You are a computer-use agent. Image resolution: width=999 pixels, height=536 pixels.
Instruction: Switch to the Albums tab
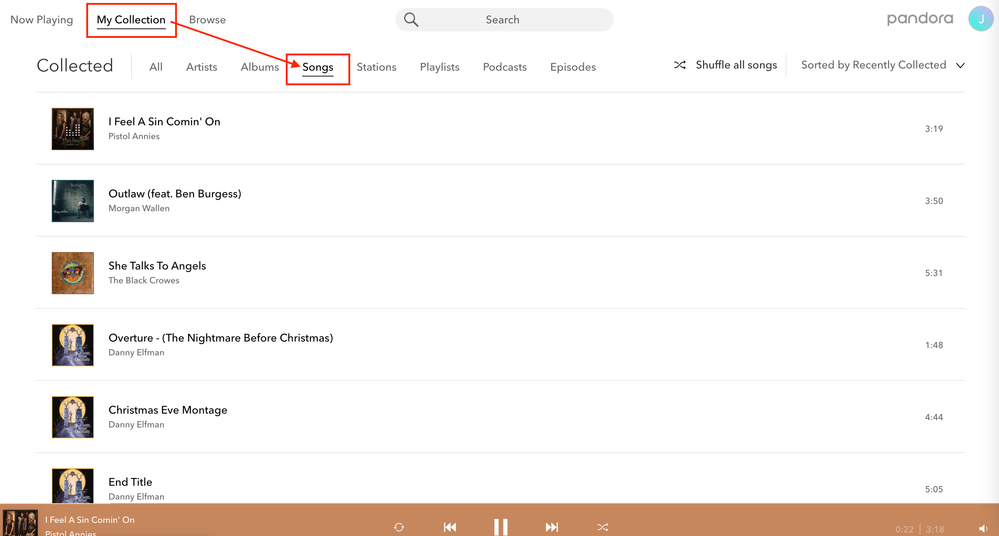click(259, 67)
